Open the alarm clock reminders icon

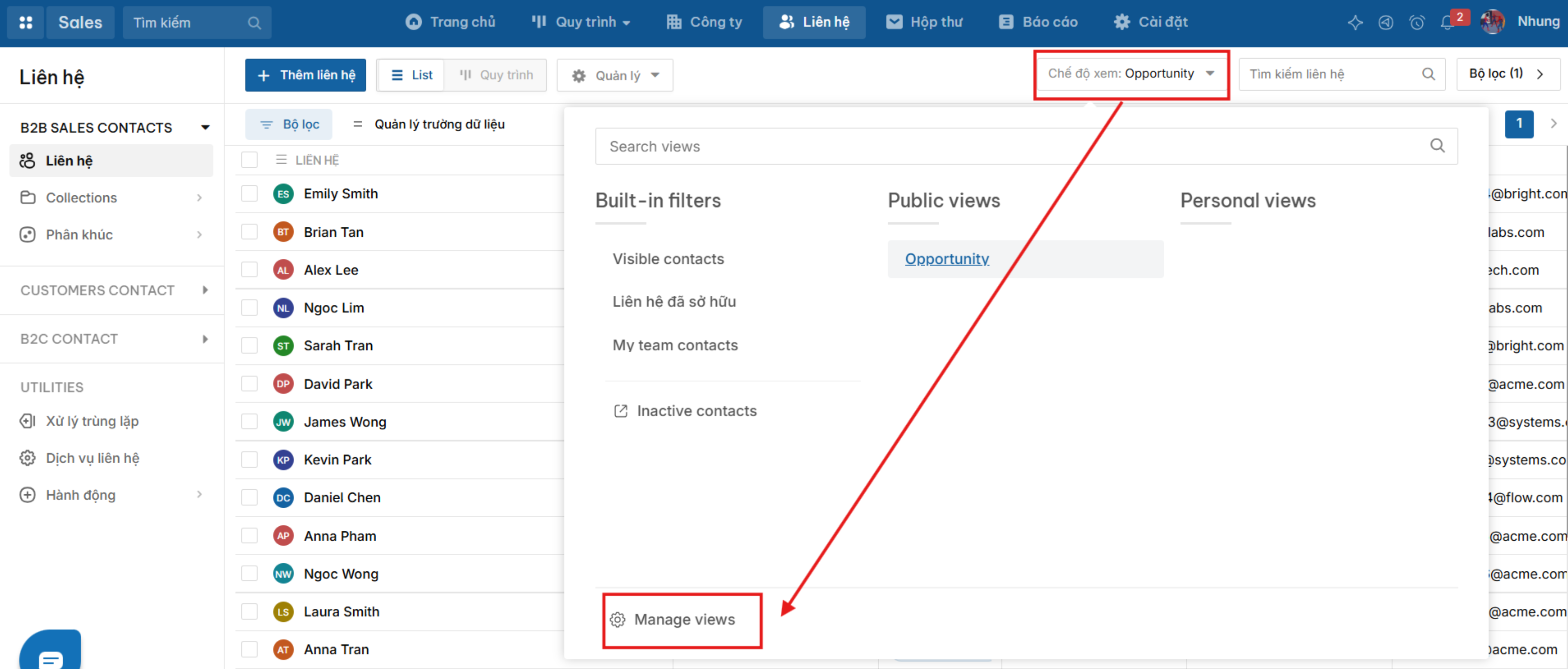(1417, 23)
